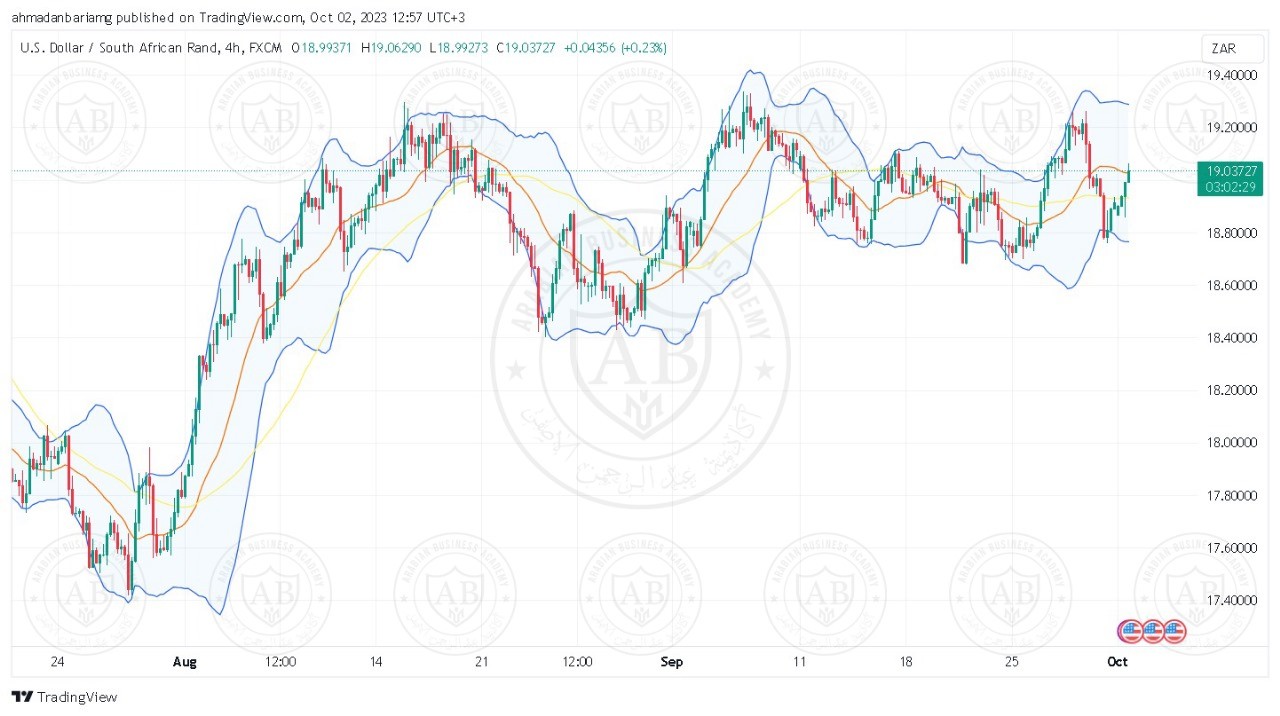Click the Sep label on the time axis

pyautogui.click(x=673, y=662)
